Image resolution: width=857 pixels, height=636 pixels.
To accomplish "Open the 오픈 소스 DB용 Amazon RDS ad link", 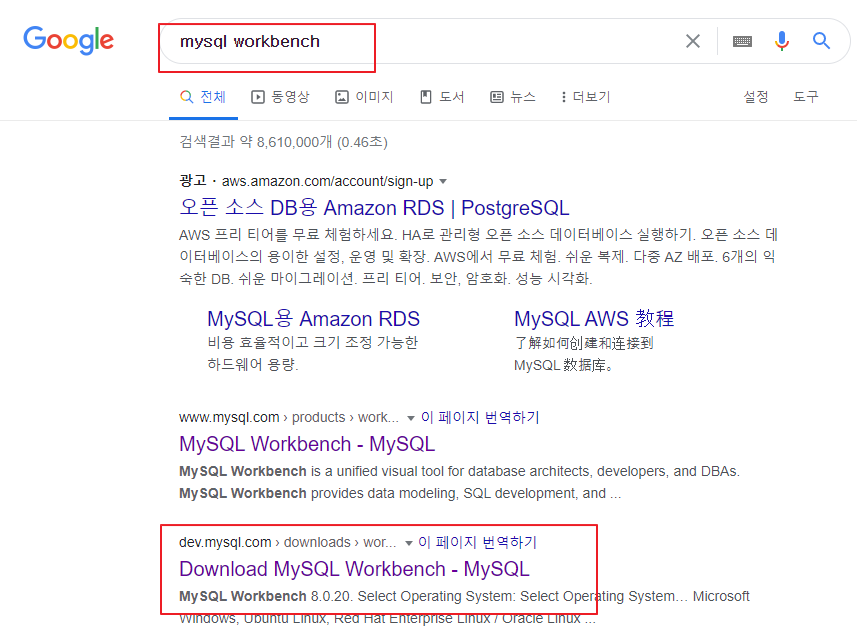I will pos(374,208).
